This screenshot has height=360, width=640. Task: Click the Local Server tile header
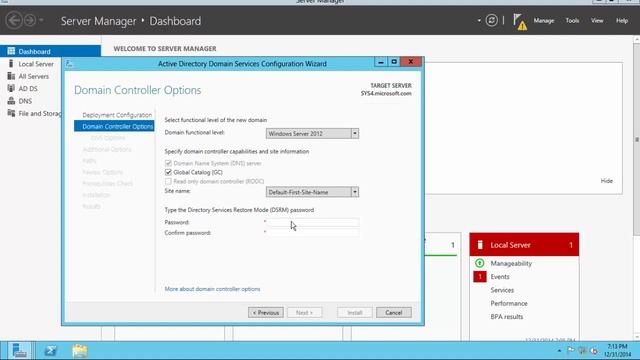[524, 244]
